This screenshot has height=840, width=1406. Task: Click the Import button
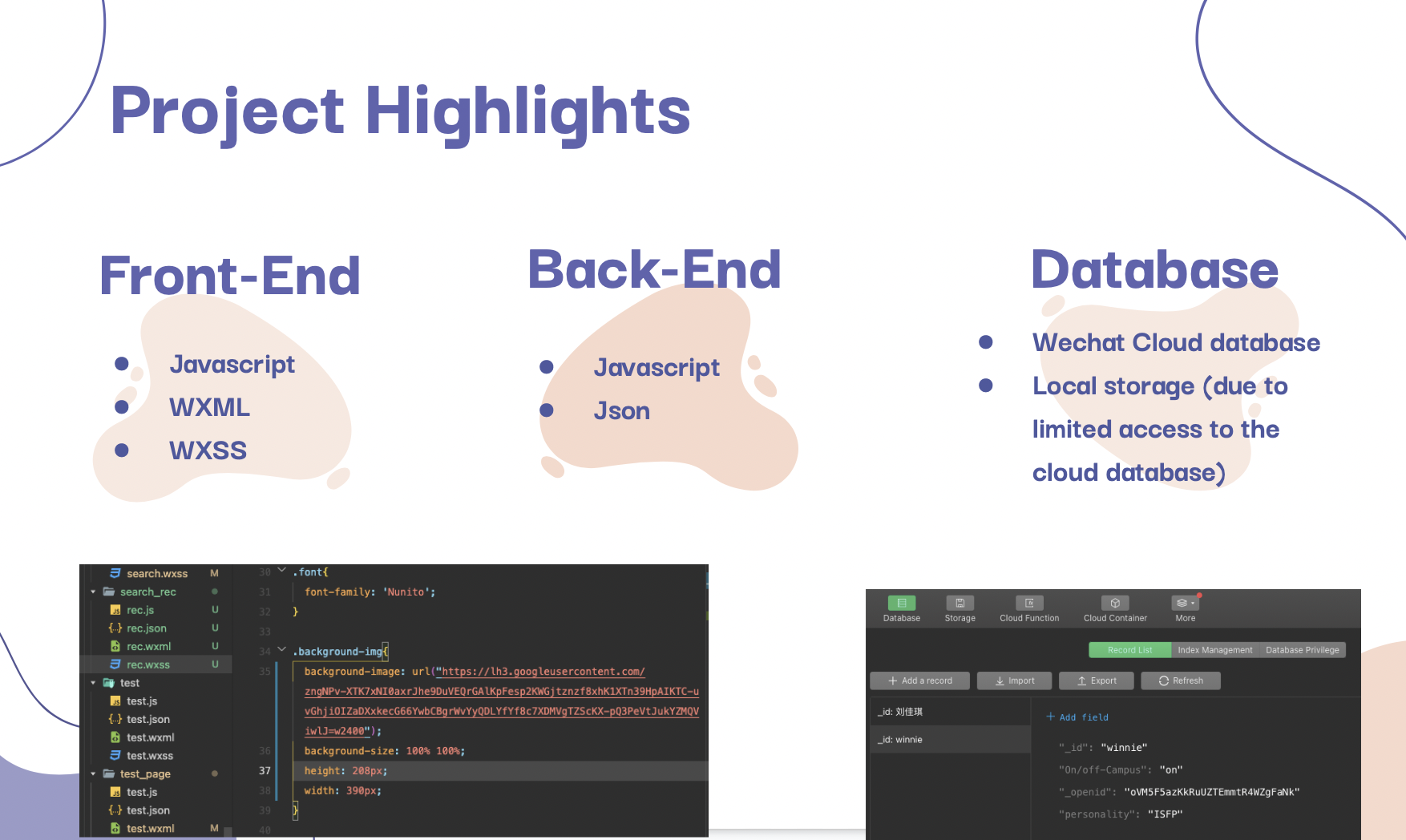1014,680
